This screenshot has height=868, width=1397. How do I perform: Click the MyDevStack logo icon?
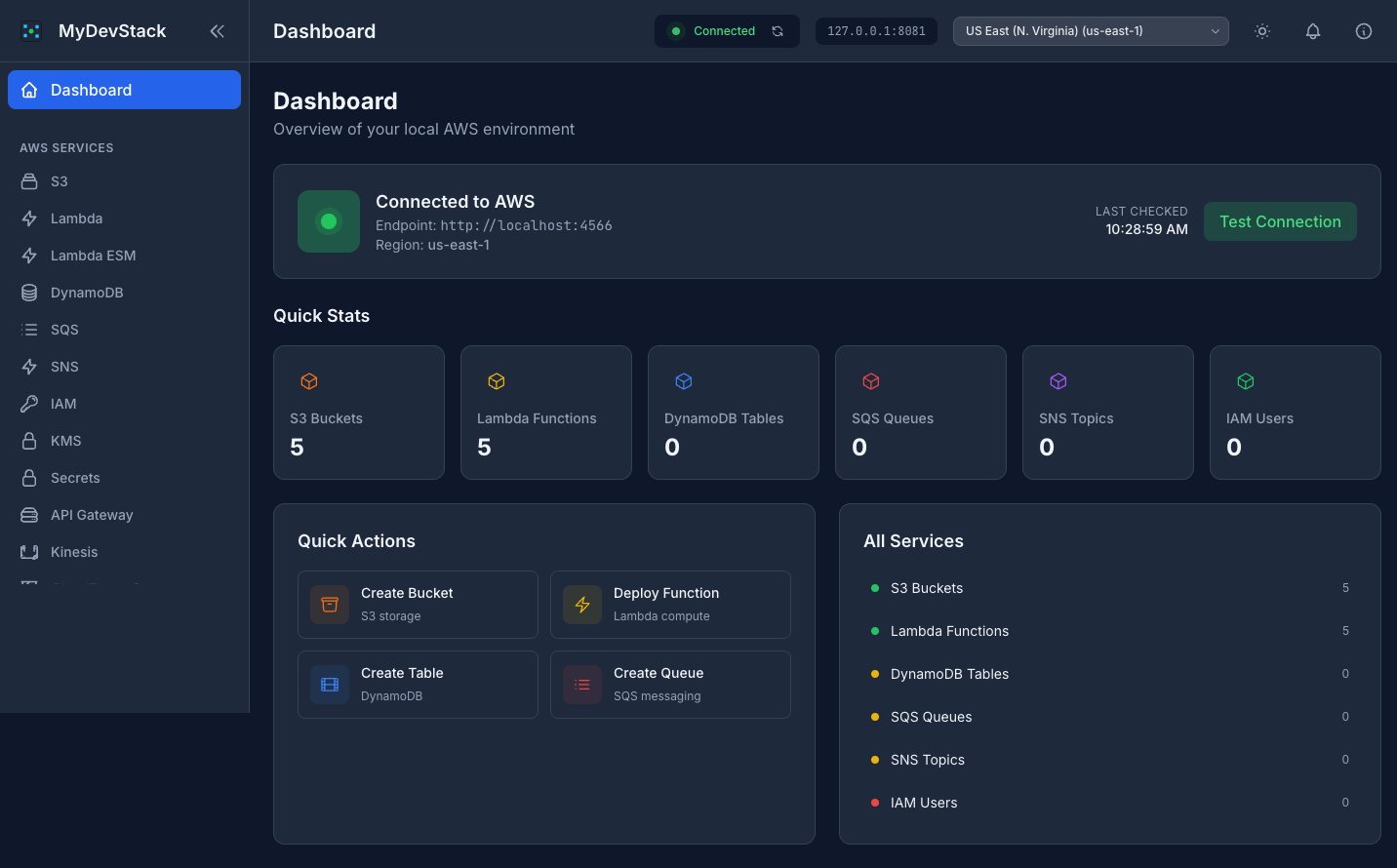(x=31, y=31)
